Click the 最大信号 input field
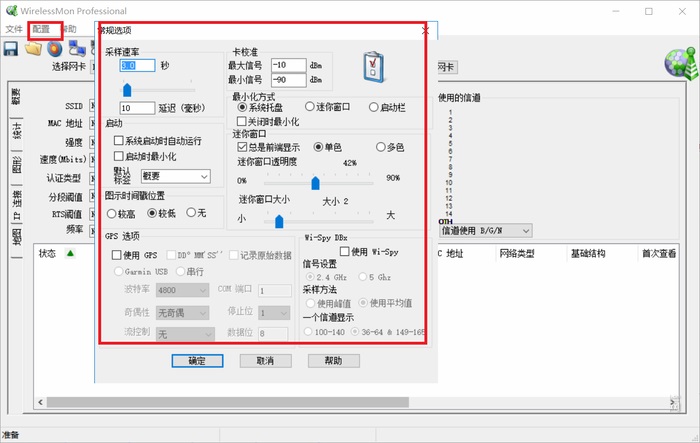This screenshot has width=700, height=443. coord(289,65)
